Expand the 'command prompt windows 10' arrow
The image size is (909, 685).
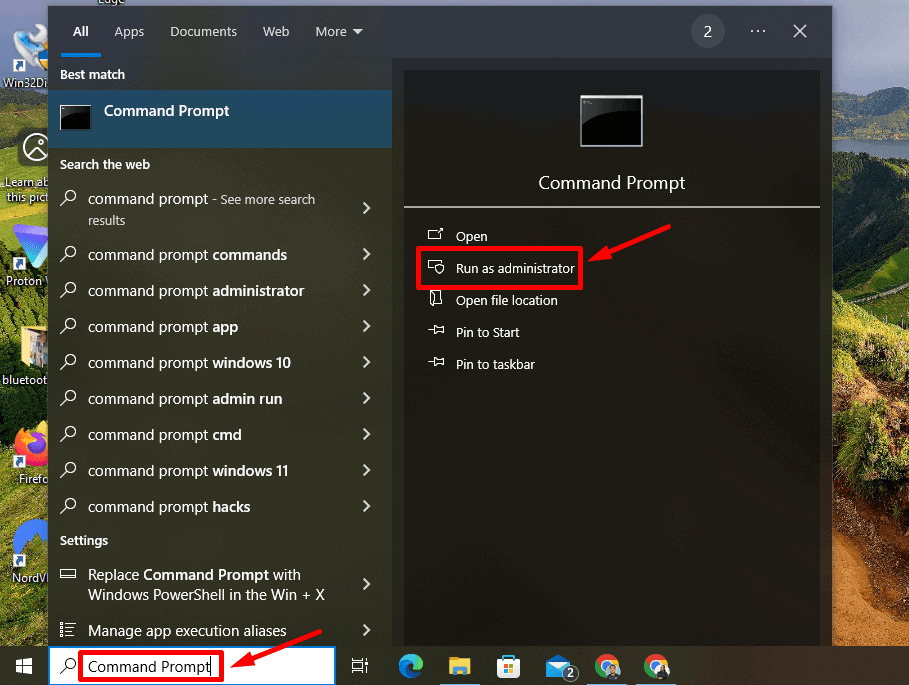pos(366,362)
